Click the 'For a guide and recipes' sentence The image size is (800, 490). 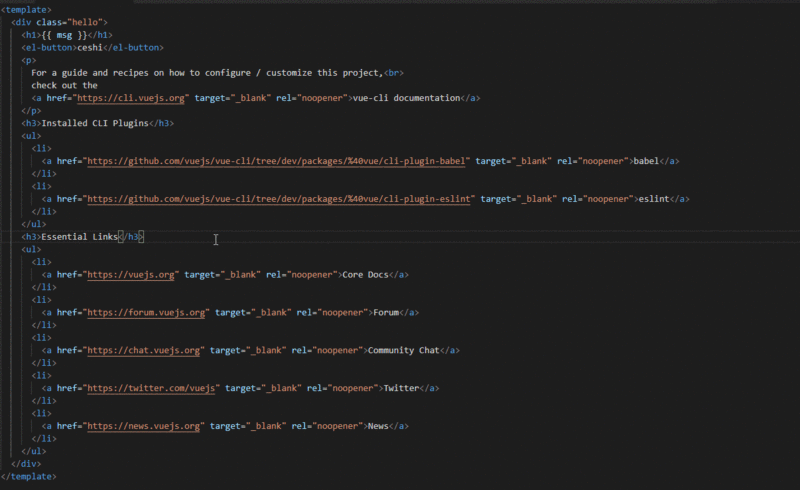tap(207, 72)
